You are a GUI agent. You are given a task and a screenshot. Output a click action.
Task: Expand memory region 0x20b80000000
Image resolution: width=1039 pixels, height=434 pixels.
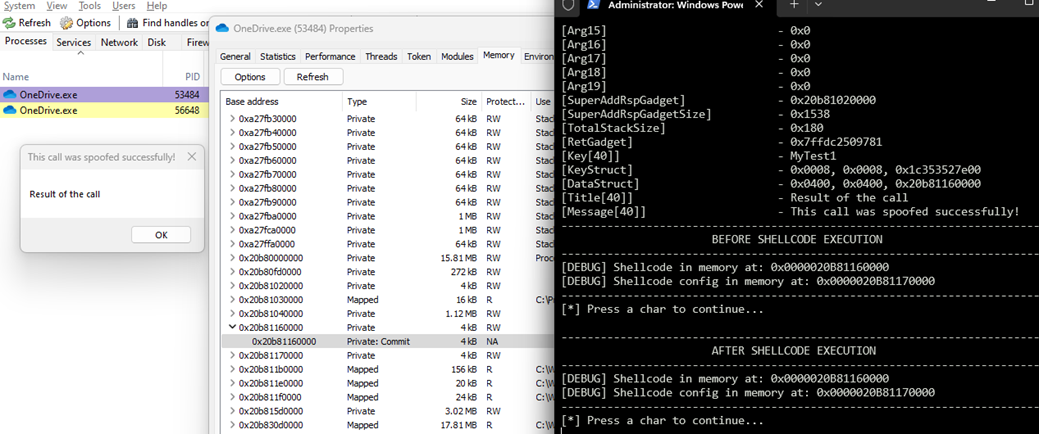[232, 258]
